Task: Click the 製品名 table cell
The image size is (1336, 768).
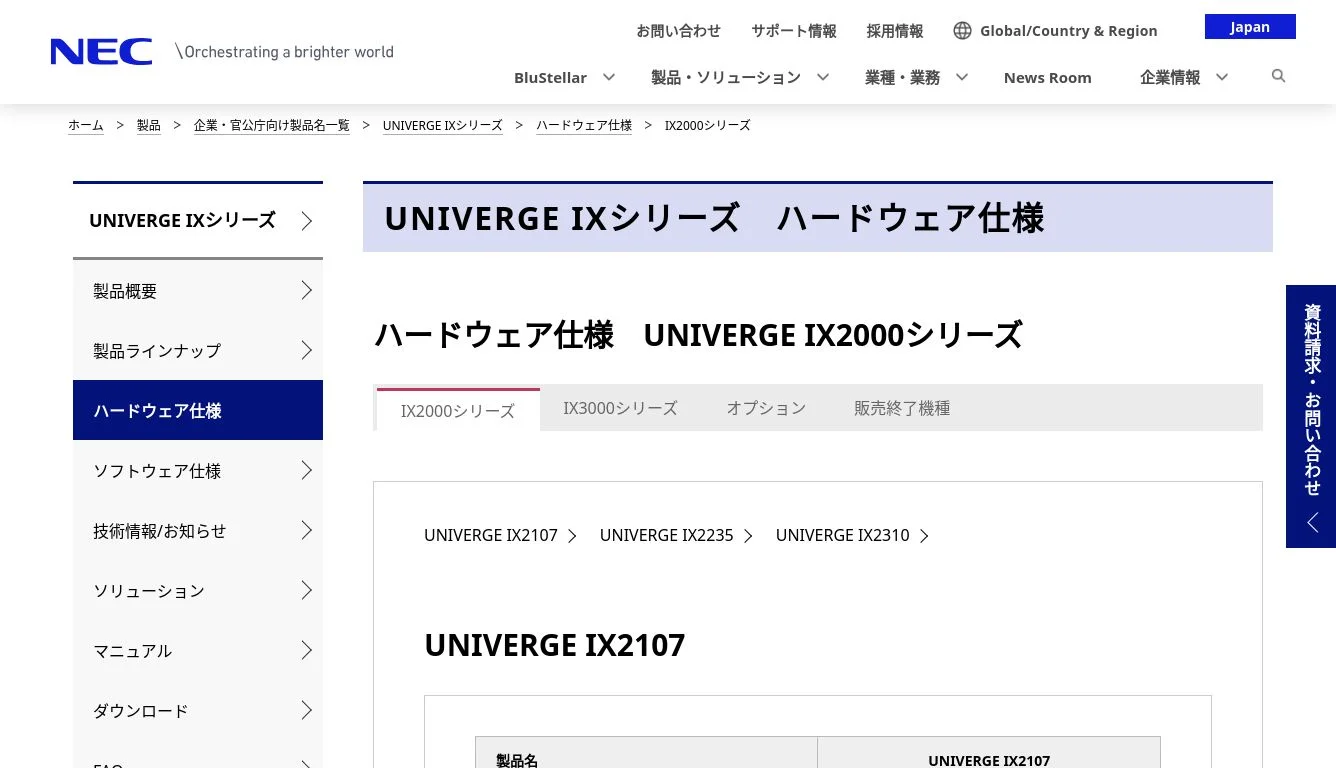Action: tap(646, 753)
